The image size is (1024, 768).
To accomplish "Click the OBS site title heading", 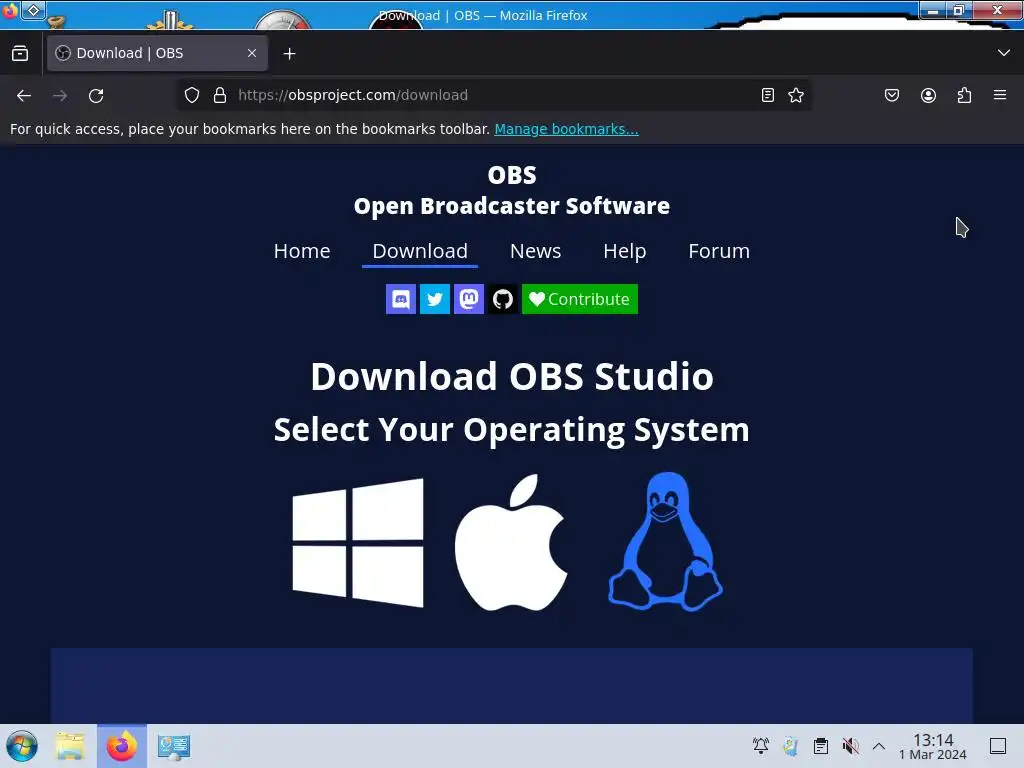I will (x=512, y=190).
